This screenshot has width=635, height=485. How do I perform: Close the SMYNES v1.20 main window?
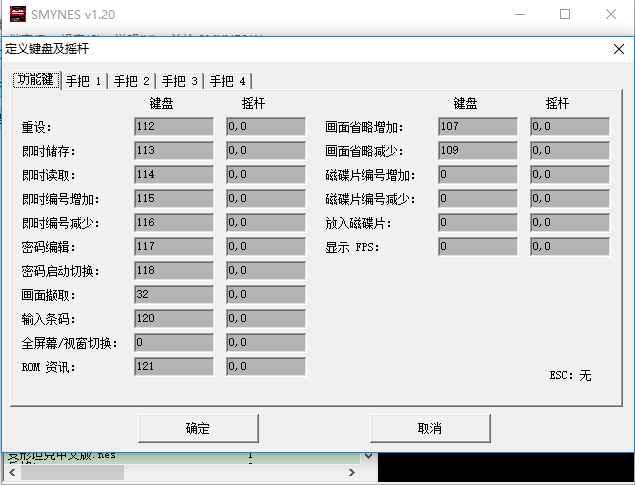pos(611,14)
